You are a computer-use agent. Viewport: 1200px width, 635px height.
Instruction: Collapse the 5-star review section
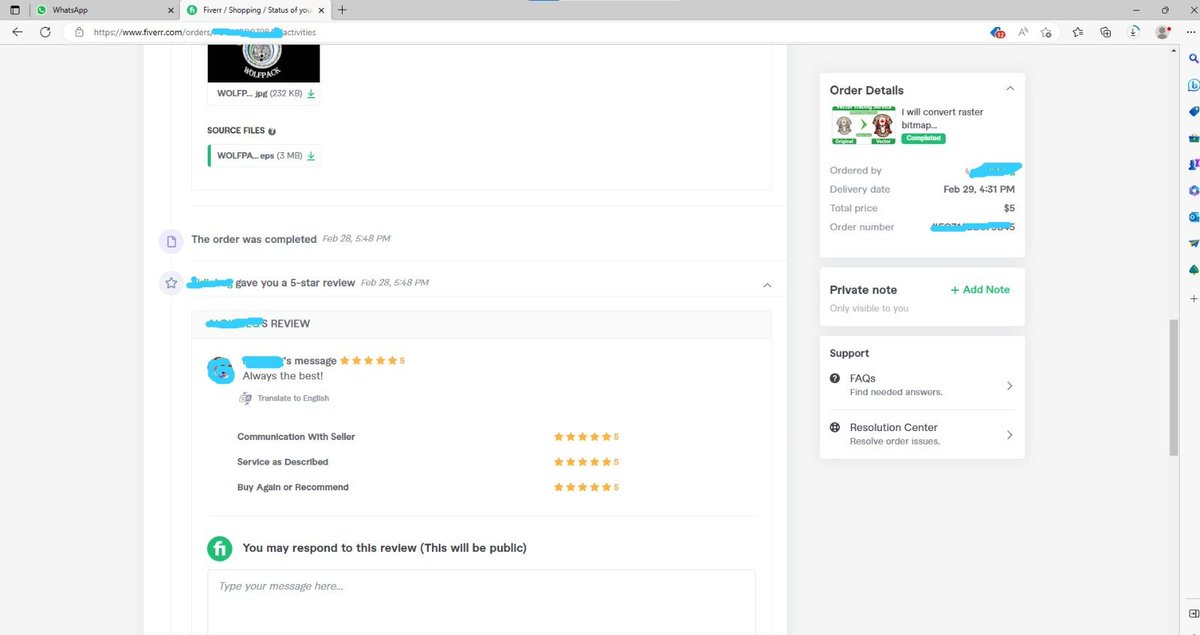767,285
